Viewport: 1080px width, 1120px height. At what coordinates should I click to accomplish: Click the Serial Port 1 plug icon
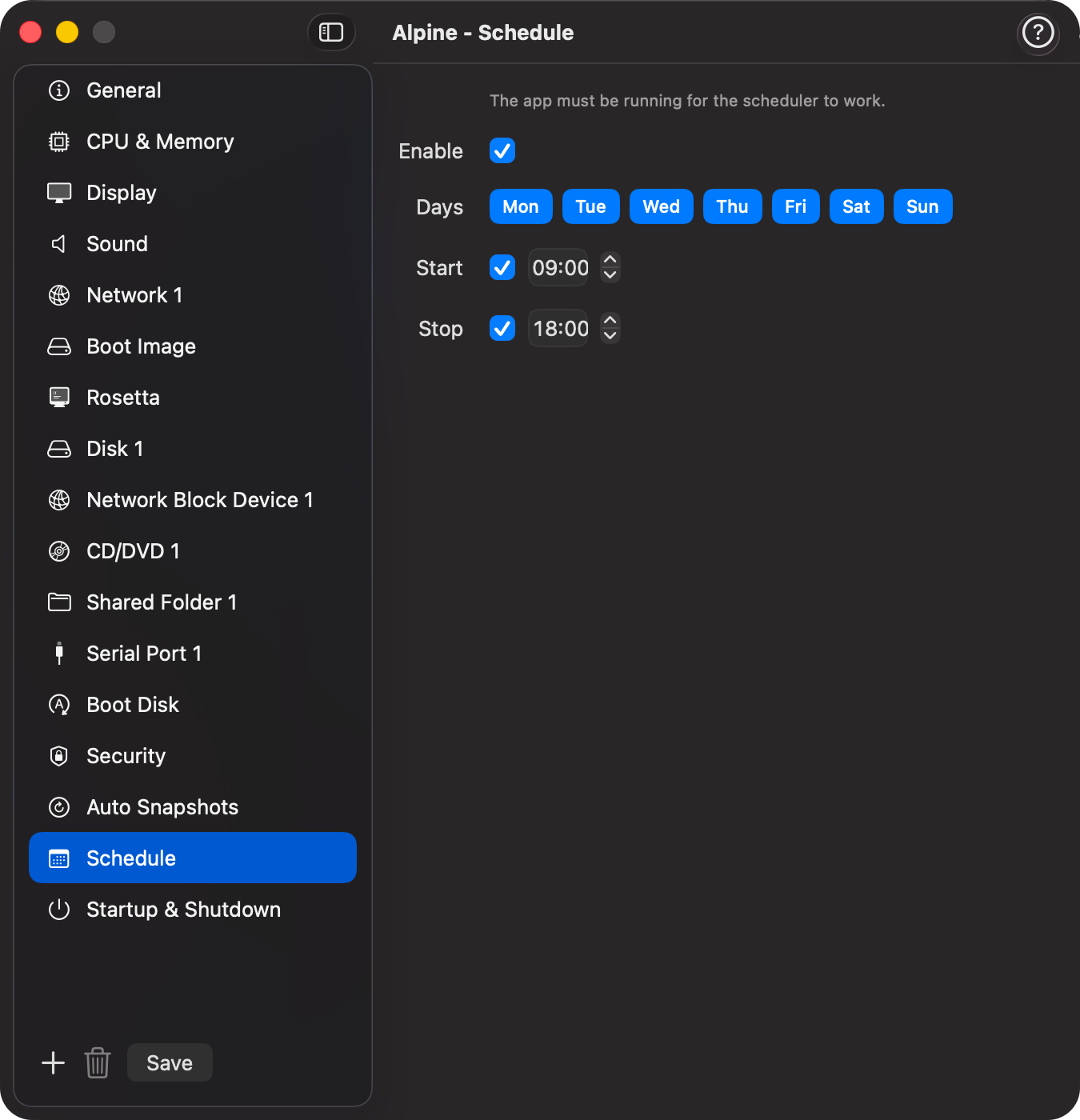59,654
